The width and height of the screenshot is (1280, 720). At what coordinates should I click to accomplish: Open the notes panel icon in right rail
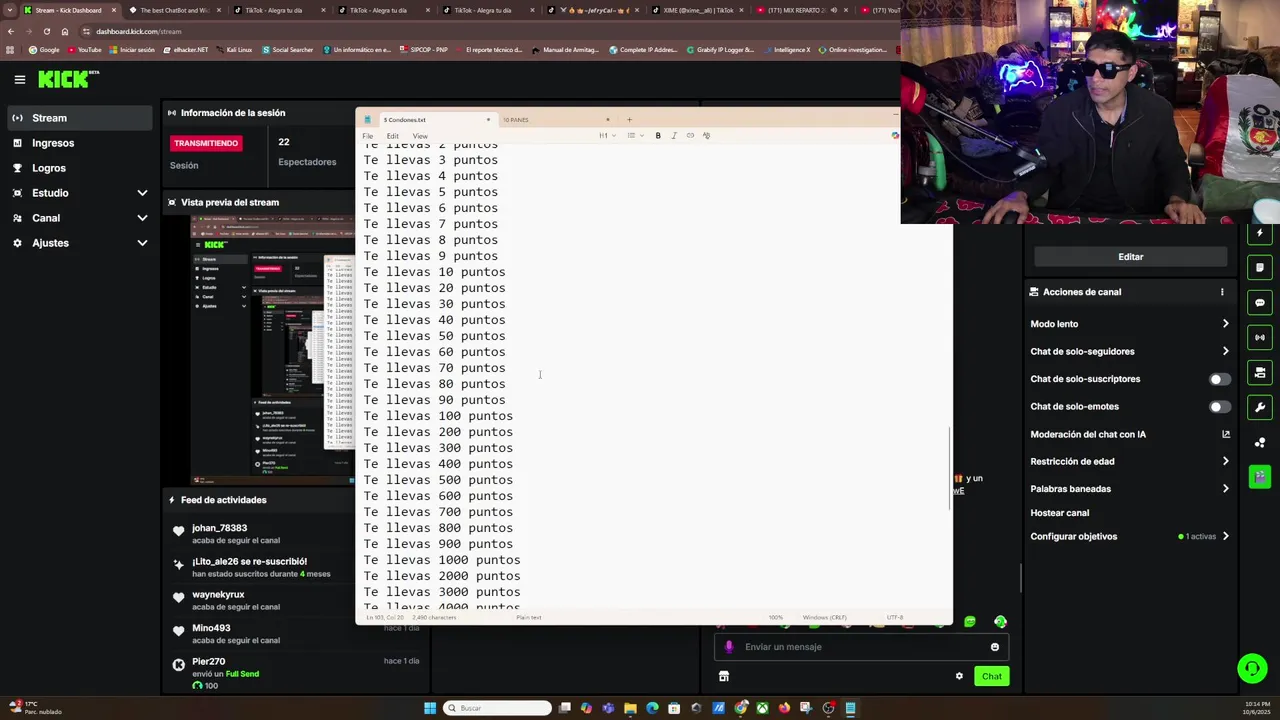[1260, 268]
